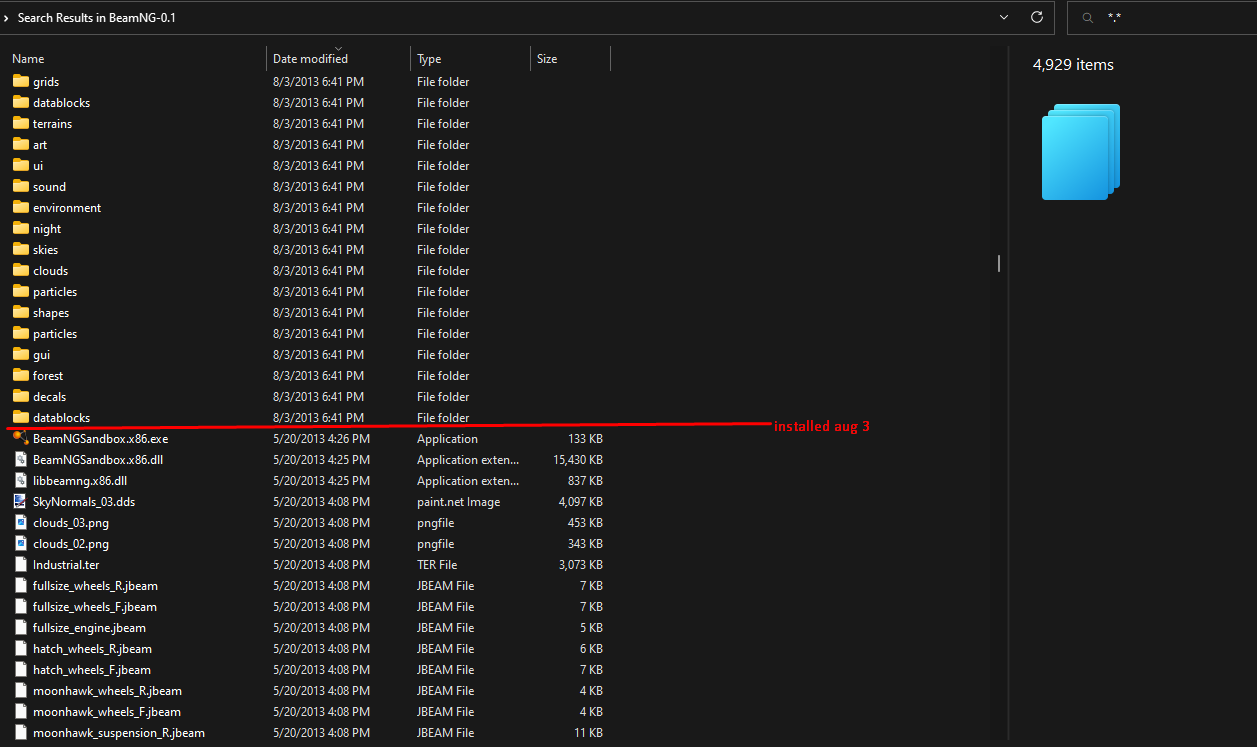Select the gui folder icon
Screen dimensions: 1257x747
click(x=21, y=354)
